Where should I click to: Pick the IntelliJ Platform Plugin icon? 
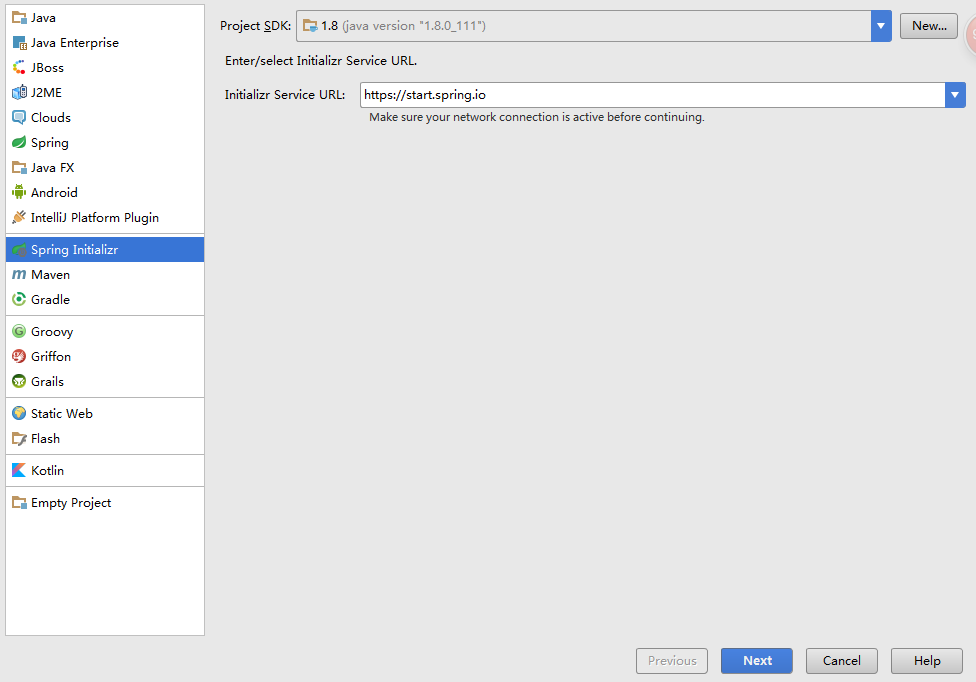tap(19, 217)
